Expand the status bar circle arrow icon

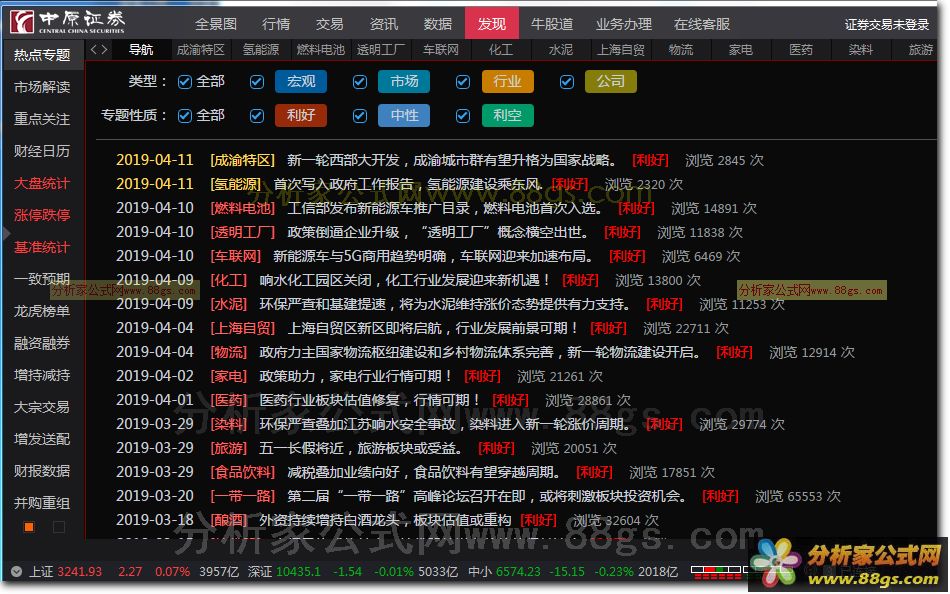[16, 572]
